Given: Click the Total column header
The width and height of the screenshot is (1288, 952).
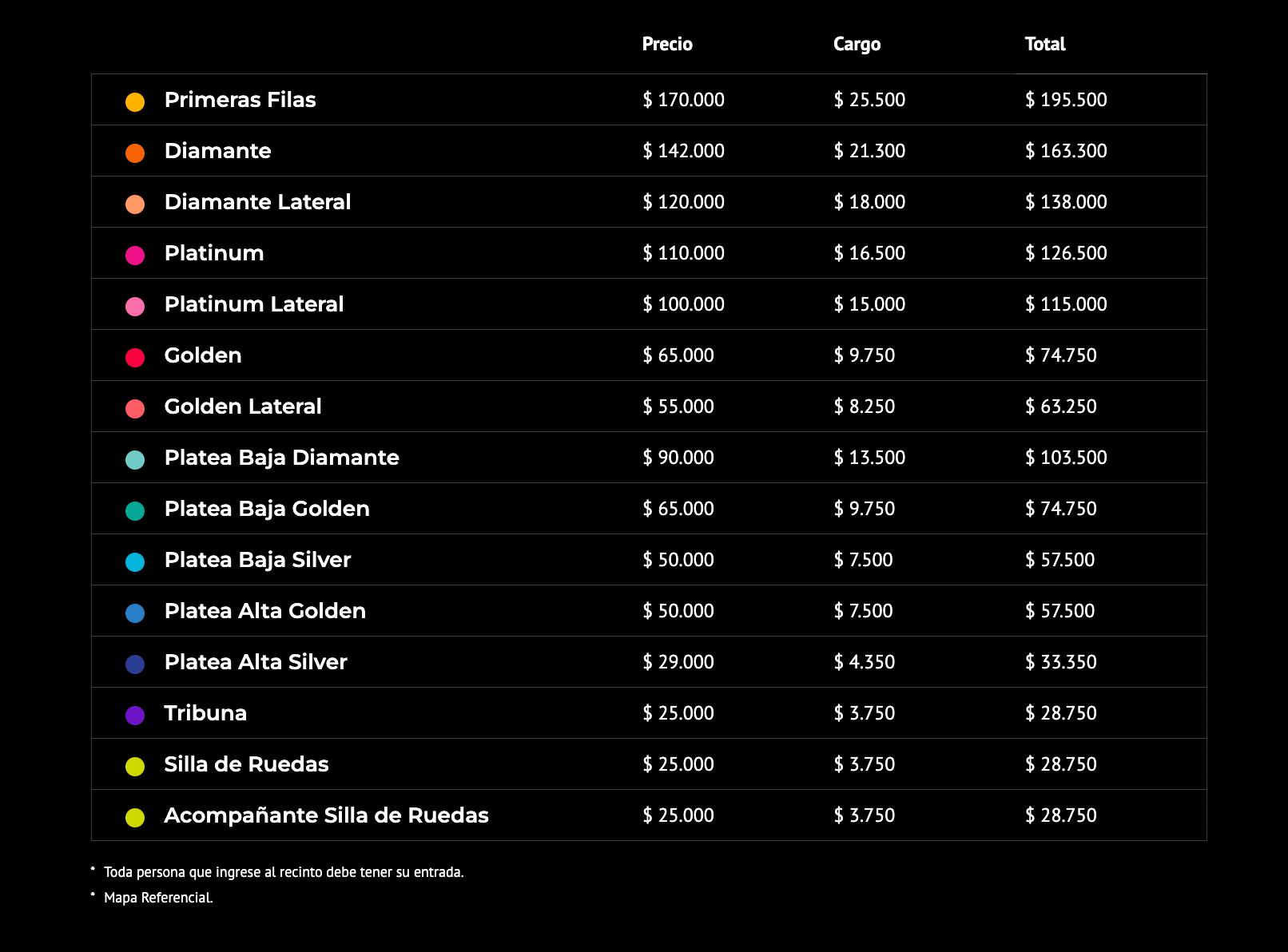Looking at the screenshot, I should coord(1045,44).
